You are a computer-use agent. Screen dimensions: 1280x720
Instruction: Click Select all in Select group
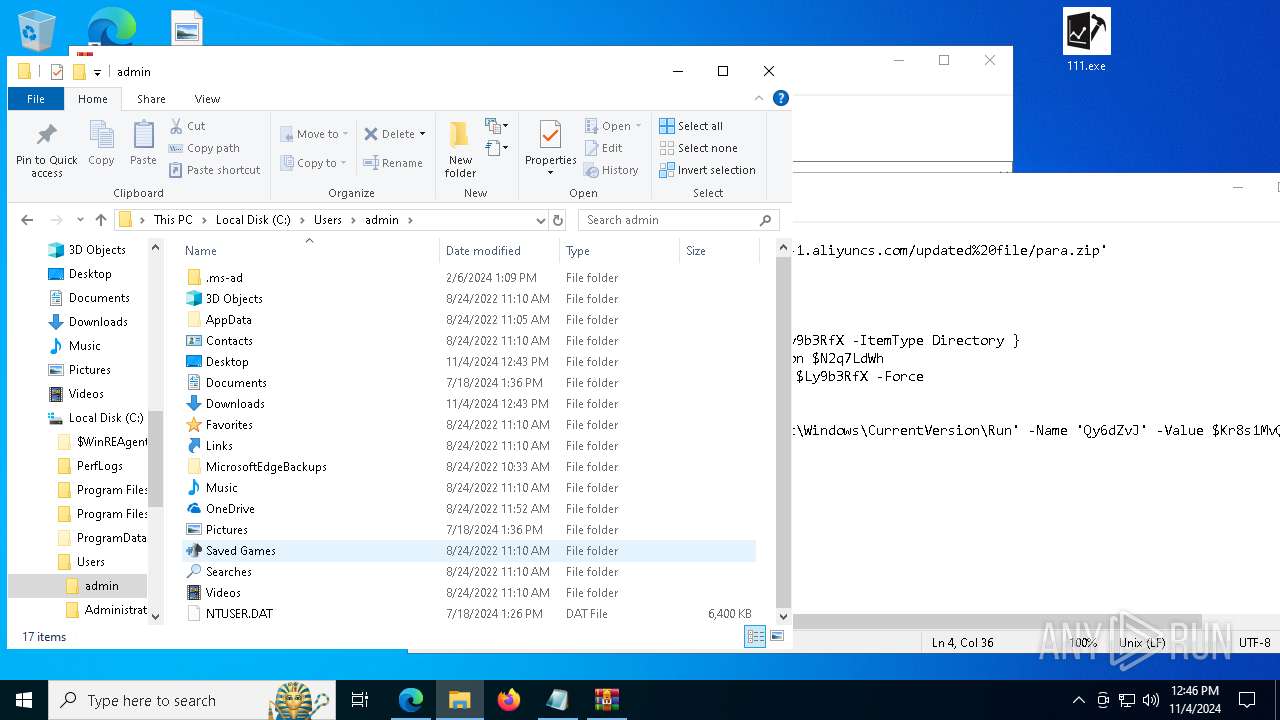click(691, 126)
